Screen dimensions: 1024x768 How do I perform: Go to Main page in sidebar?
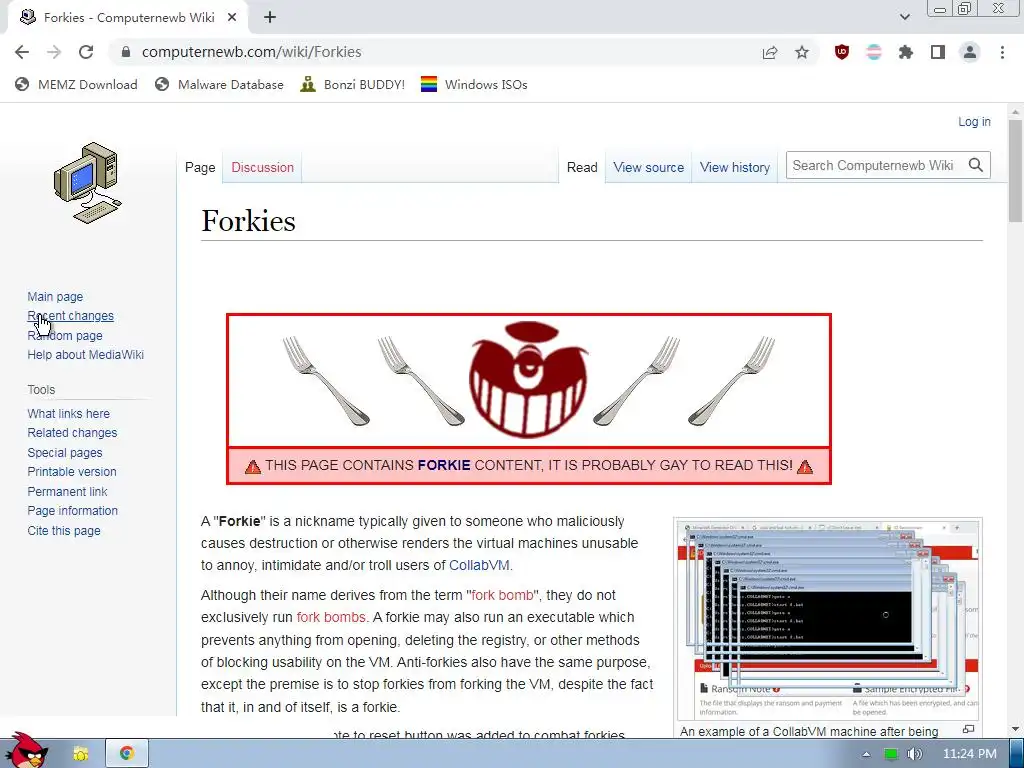click(55, 296)
